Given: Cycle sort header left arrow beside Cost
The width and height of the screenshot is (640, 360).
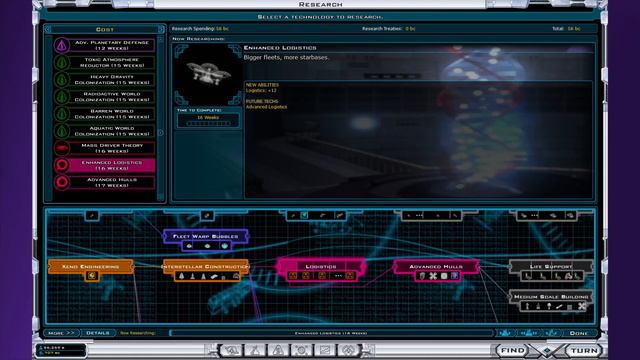Looking at the screenshot, I should pyautogui.click(x=48, y=29).
